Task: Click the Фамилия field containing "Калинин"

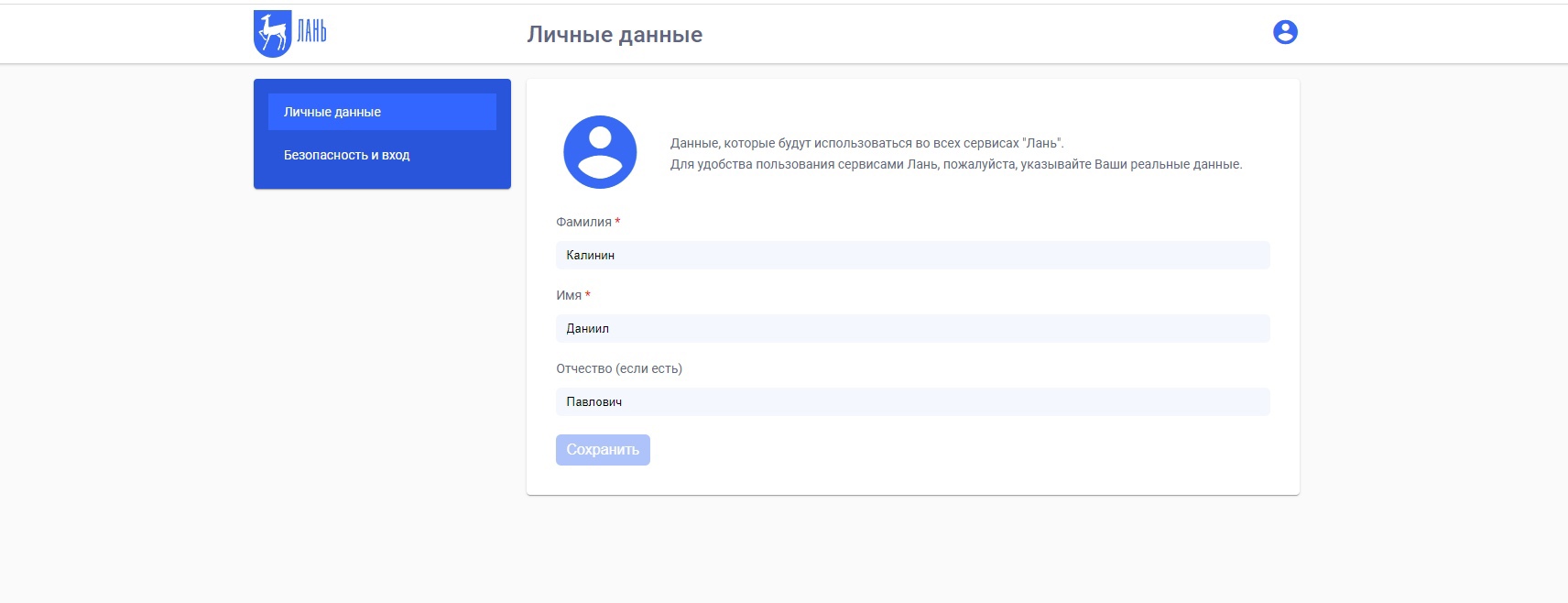Action: click(x=912, y=255)
